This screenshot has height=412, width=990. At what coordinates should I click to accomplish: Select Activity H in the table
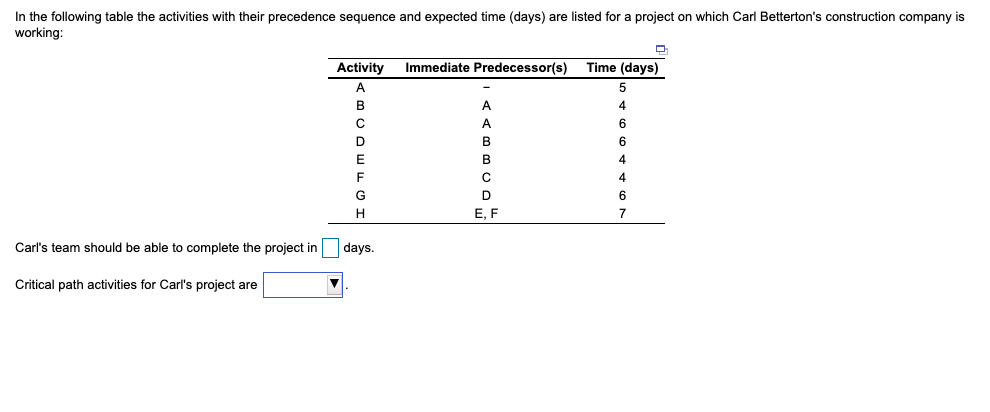pos(360,214)
